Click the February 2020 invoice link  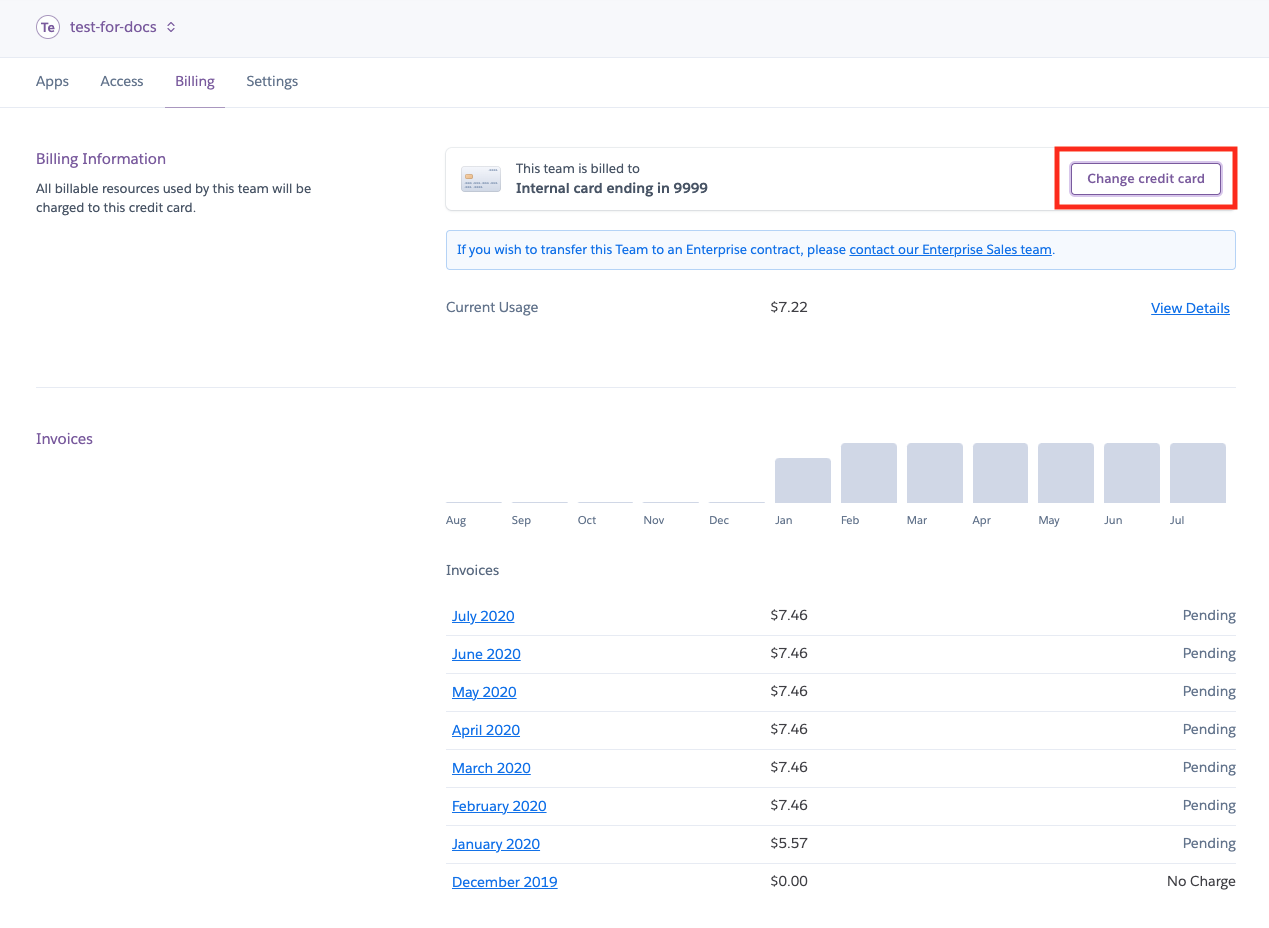coord(499,806)
